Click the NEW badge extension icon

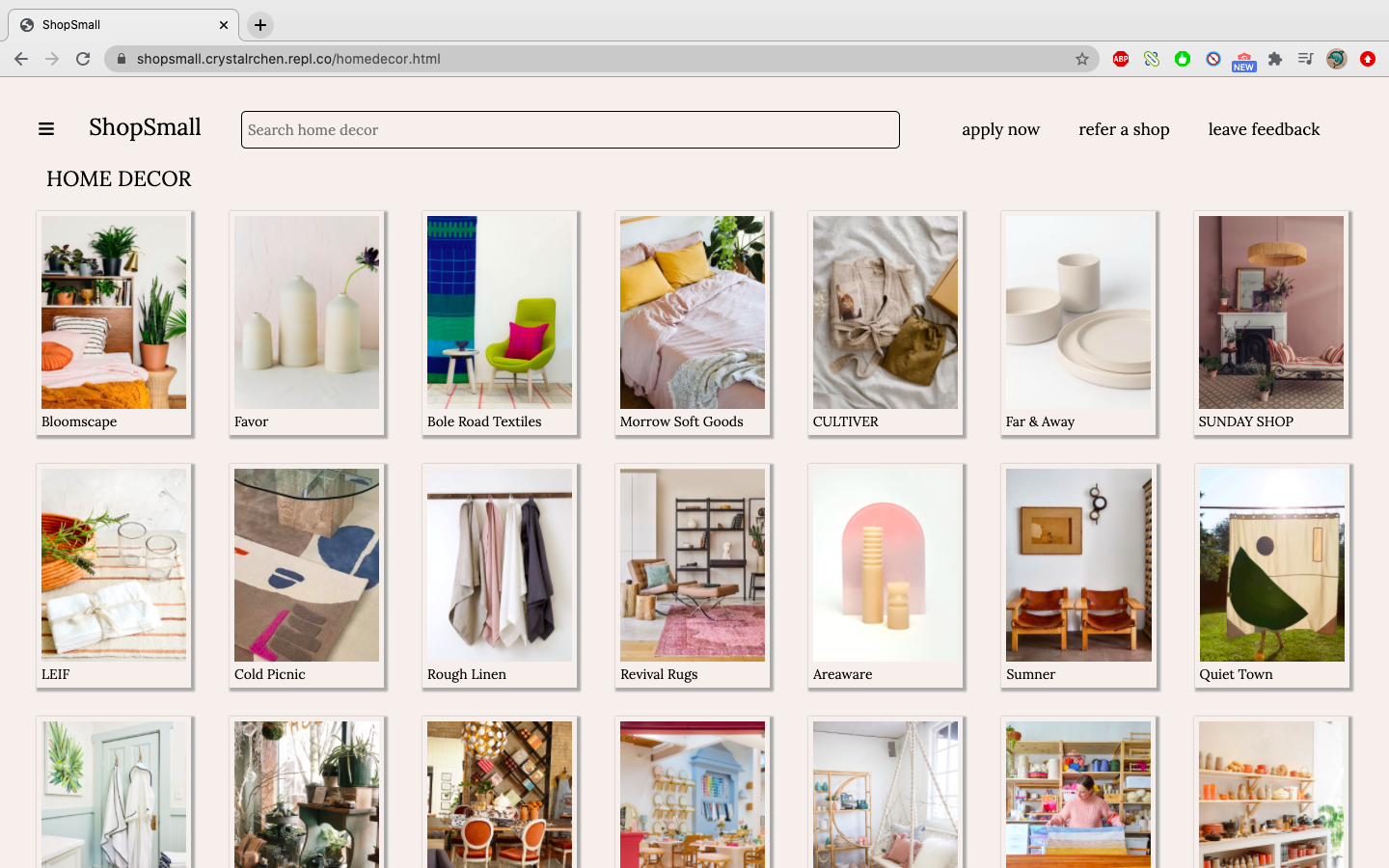(1244, 62)
